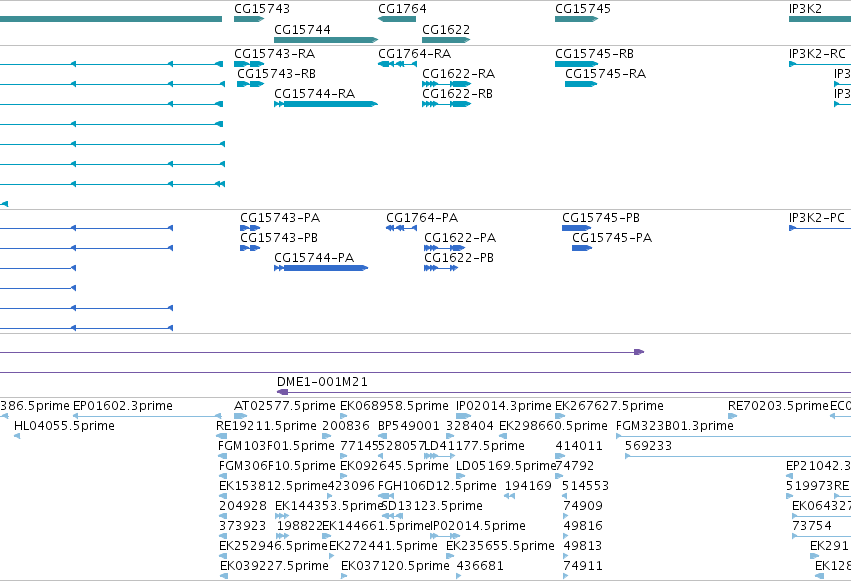Click the feature labeled 194169
Screen dimensions: 851x581
point(510,496)
